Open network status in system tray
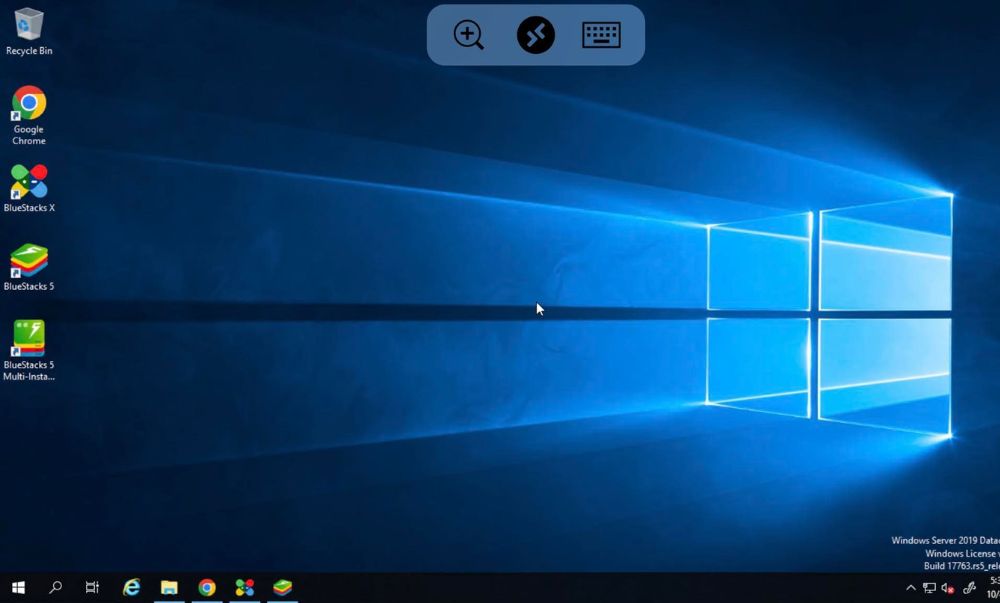The width and height of the screenshot is (1000, 603). [929, 588]
